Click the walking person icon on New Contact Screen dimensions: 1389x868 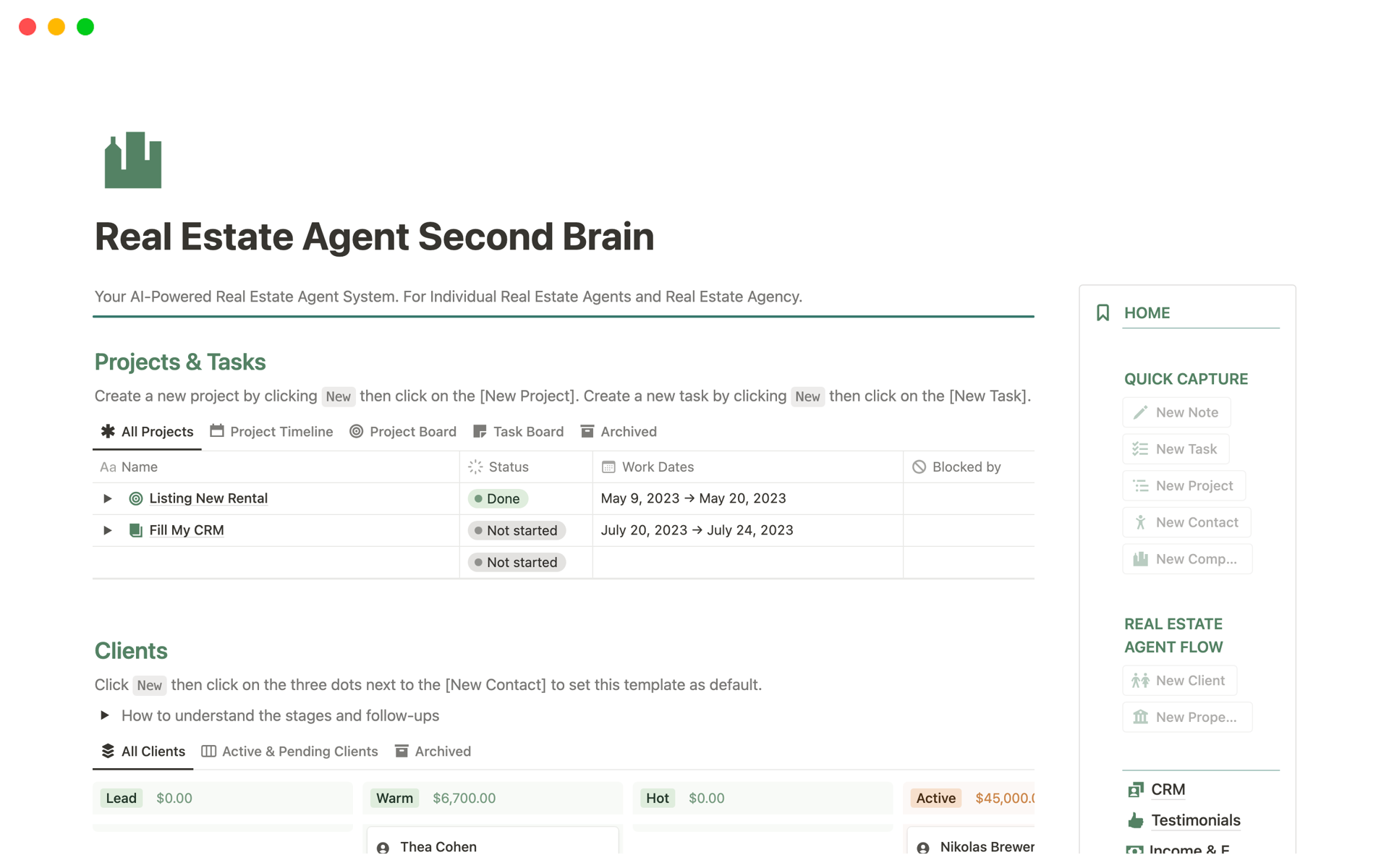(1140, 522)
